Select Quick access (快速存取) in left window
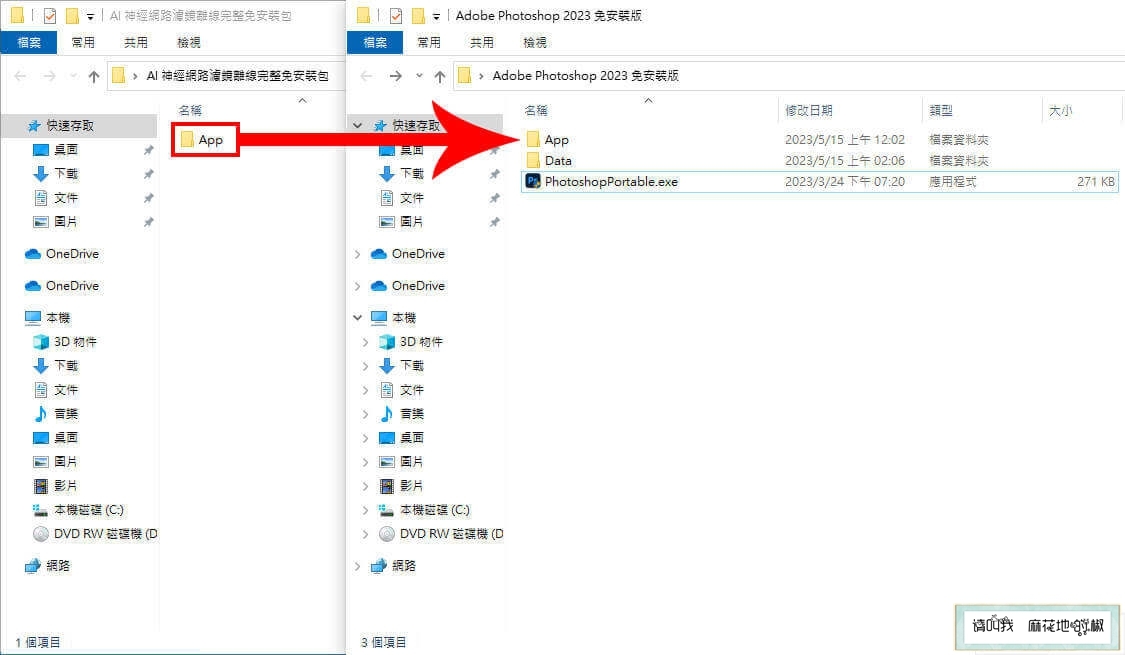1125x655 pixels. point(61,126)
